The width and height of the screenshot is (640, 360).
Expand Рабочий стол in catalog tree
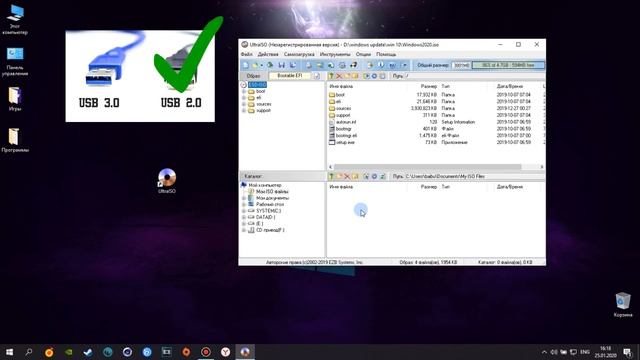click(x=244, y=204)
